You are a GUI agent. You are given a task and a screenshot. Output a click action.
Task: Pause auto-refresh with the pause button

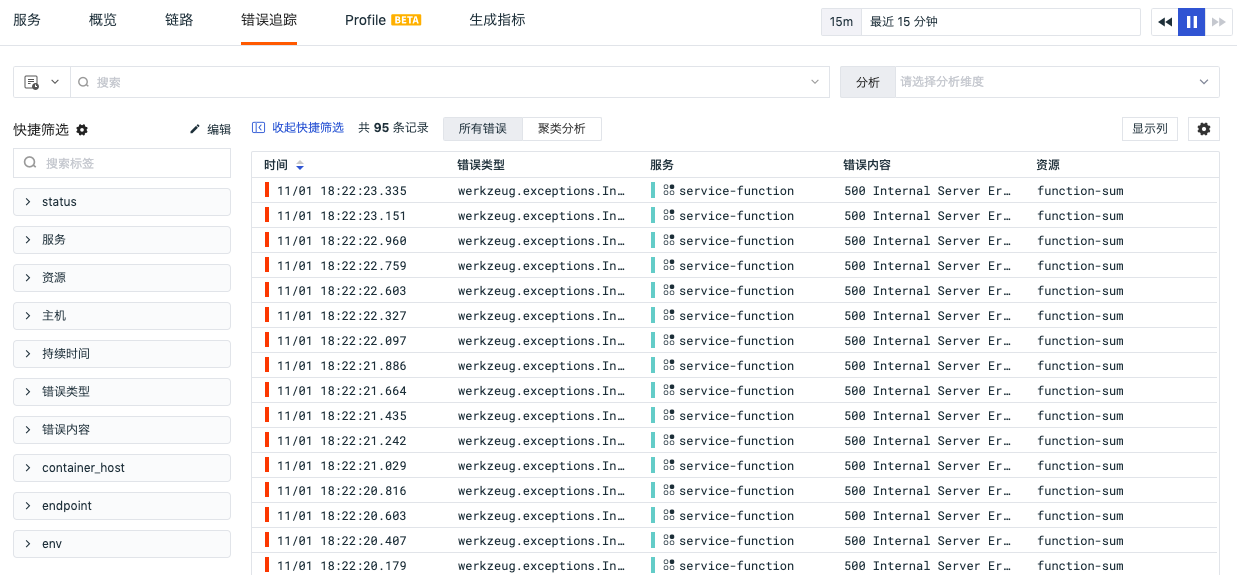click(1192, 22)
